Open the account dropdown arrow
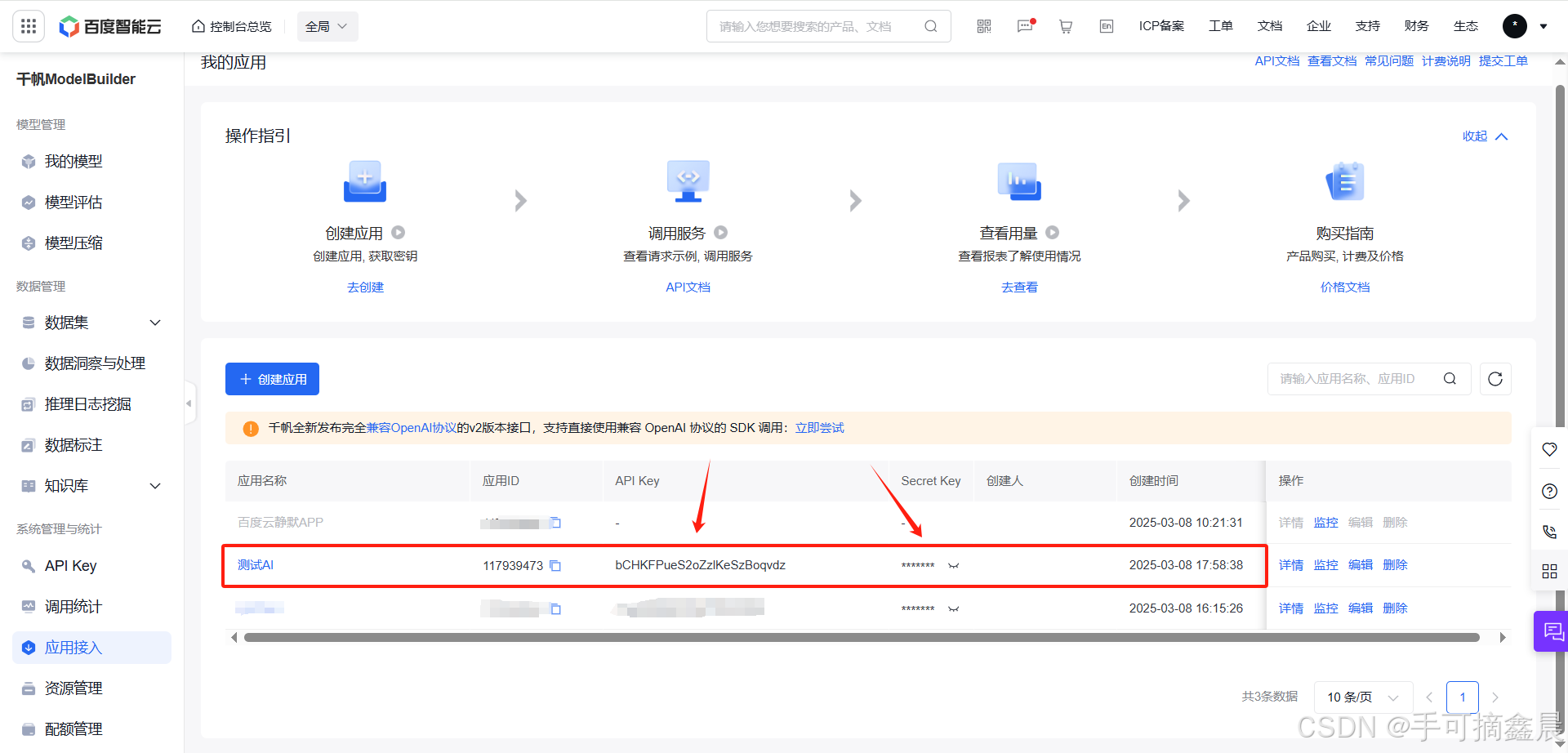Screen dimensions: 1568x753 point(1543,26)
